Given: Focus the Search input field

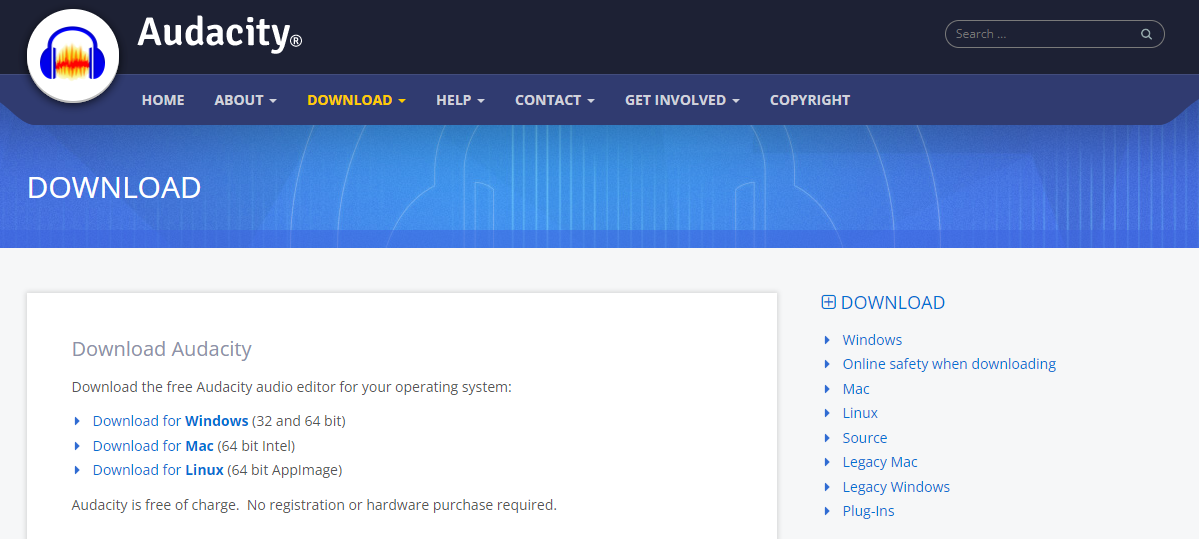Looking at the screenshot, I should tap(1054, 34).
